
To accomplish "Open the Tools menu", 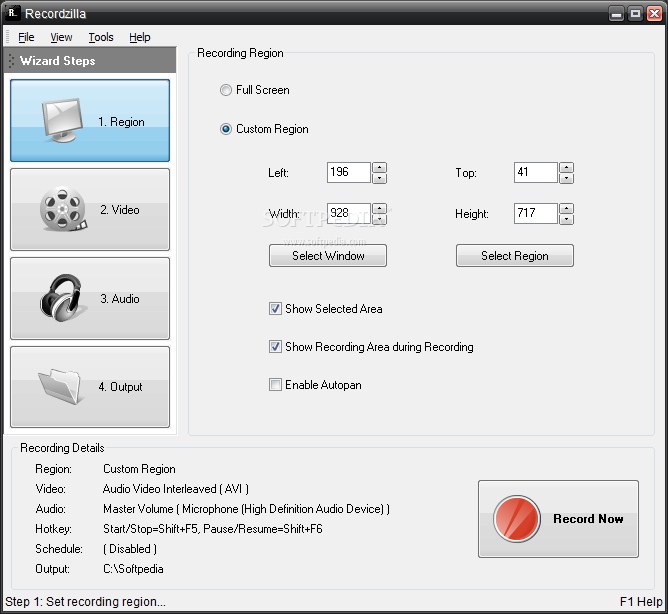I will [101, 37].
